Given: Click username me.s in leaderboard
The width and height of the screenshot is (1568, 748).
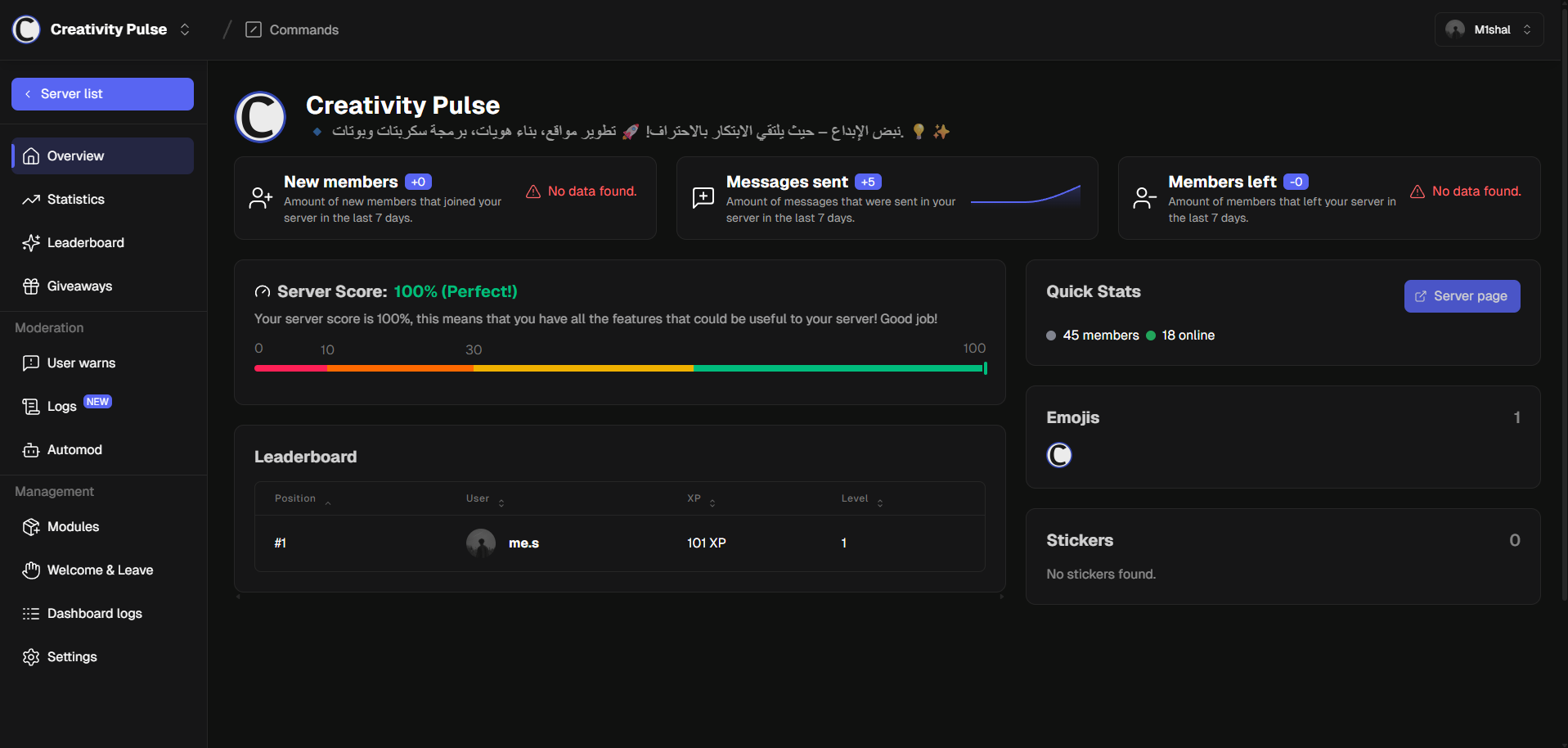Looking at the screenshot, I should coord(523,543).
